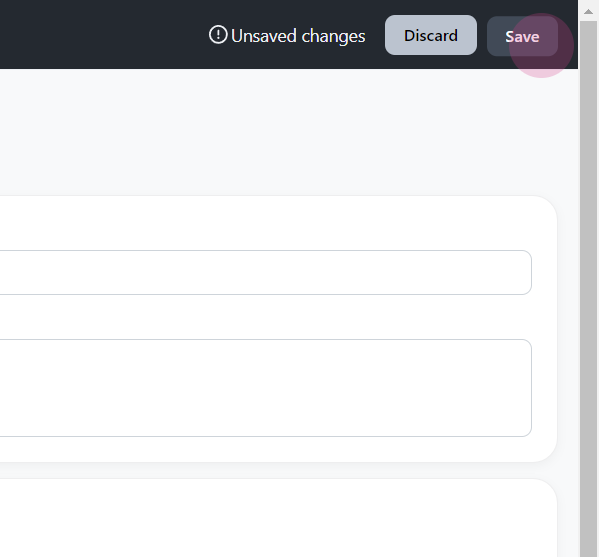Focus the large multi-line text area
The image size is (599, 557).
coord(266,388)
